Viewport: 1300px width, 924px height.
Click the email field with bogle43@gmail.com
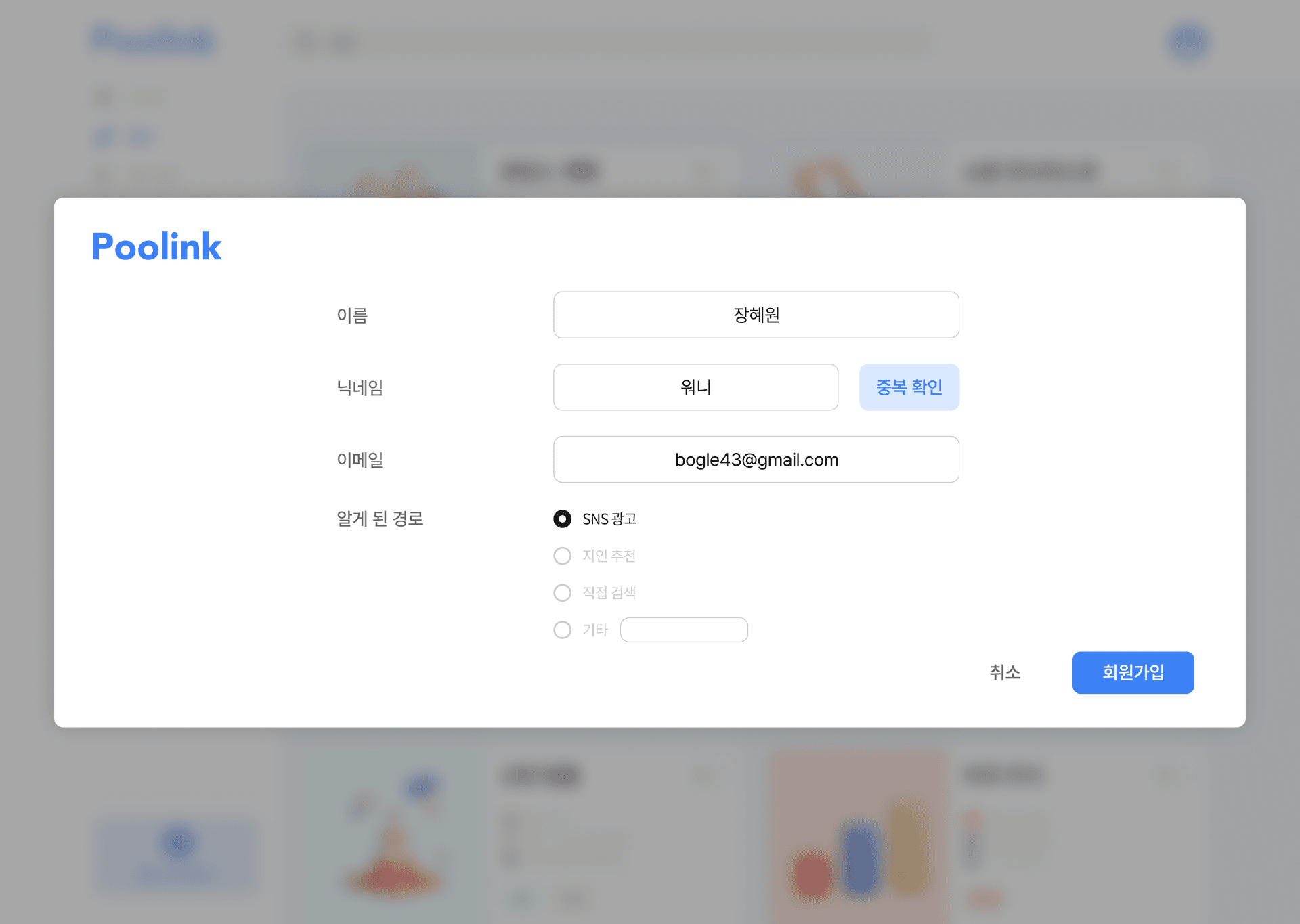756,460
